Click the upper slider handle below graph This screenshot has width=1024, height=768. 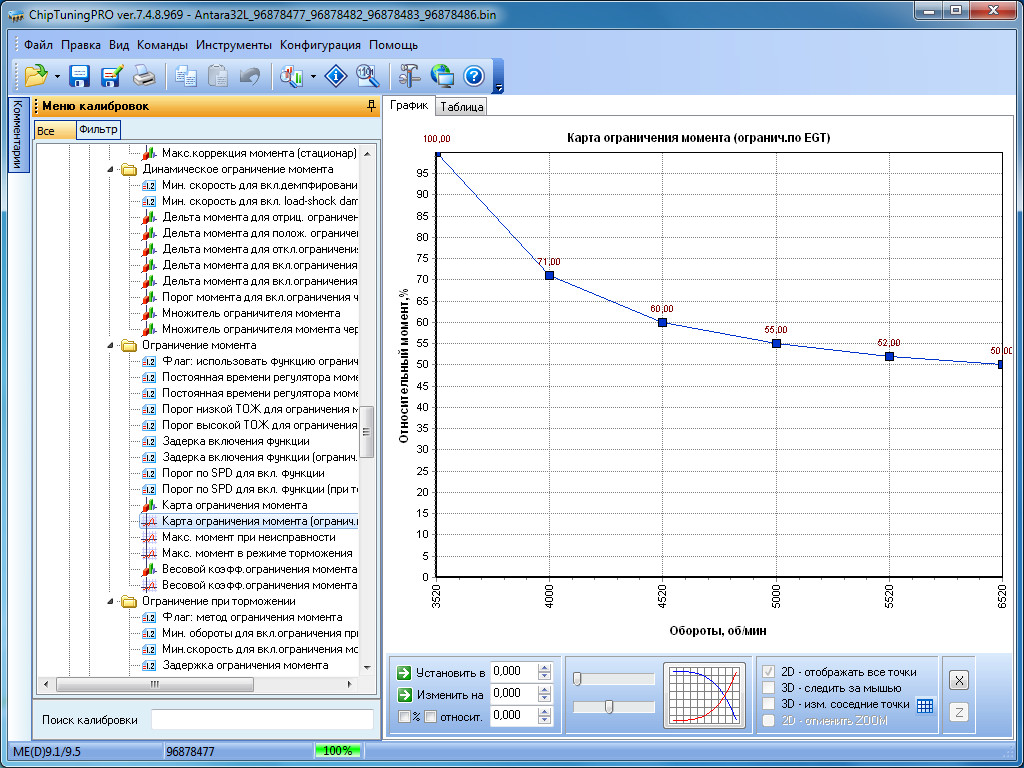578,679
